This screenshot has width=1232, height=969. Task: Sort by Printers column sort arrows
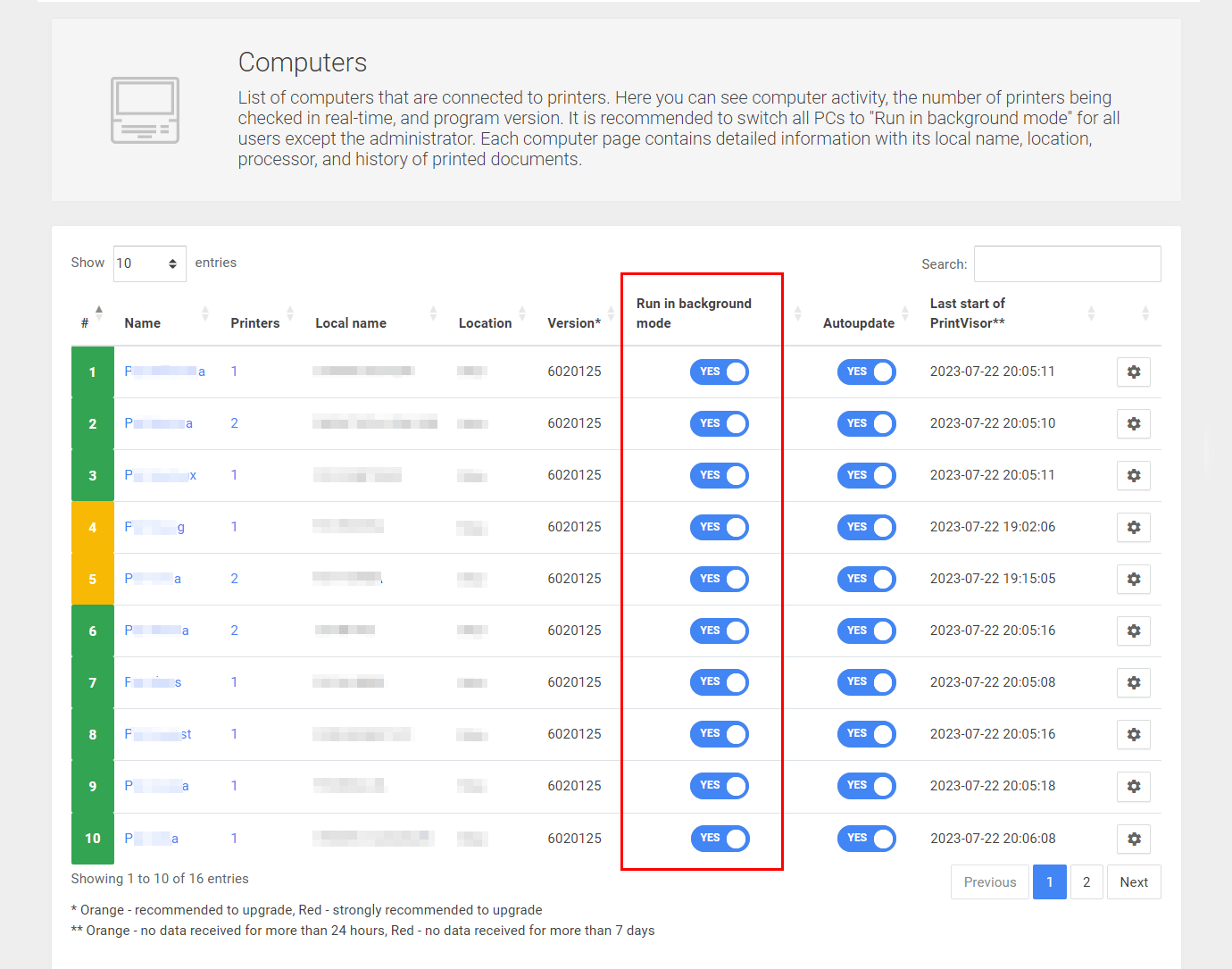click(290, 313)
